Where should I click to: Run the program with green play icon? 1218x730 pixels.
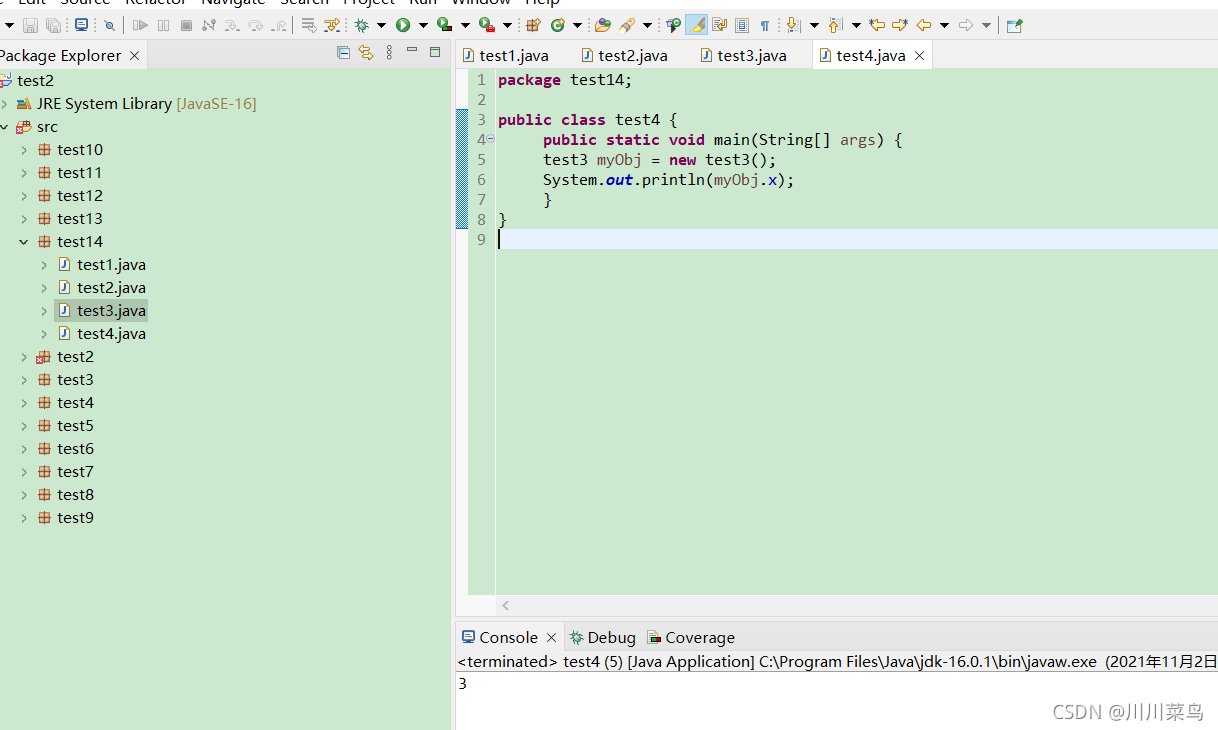coord(402,25)
